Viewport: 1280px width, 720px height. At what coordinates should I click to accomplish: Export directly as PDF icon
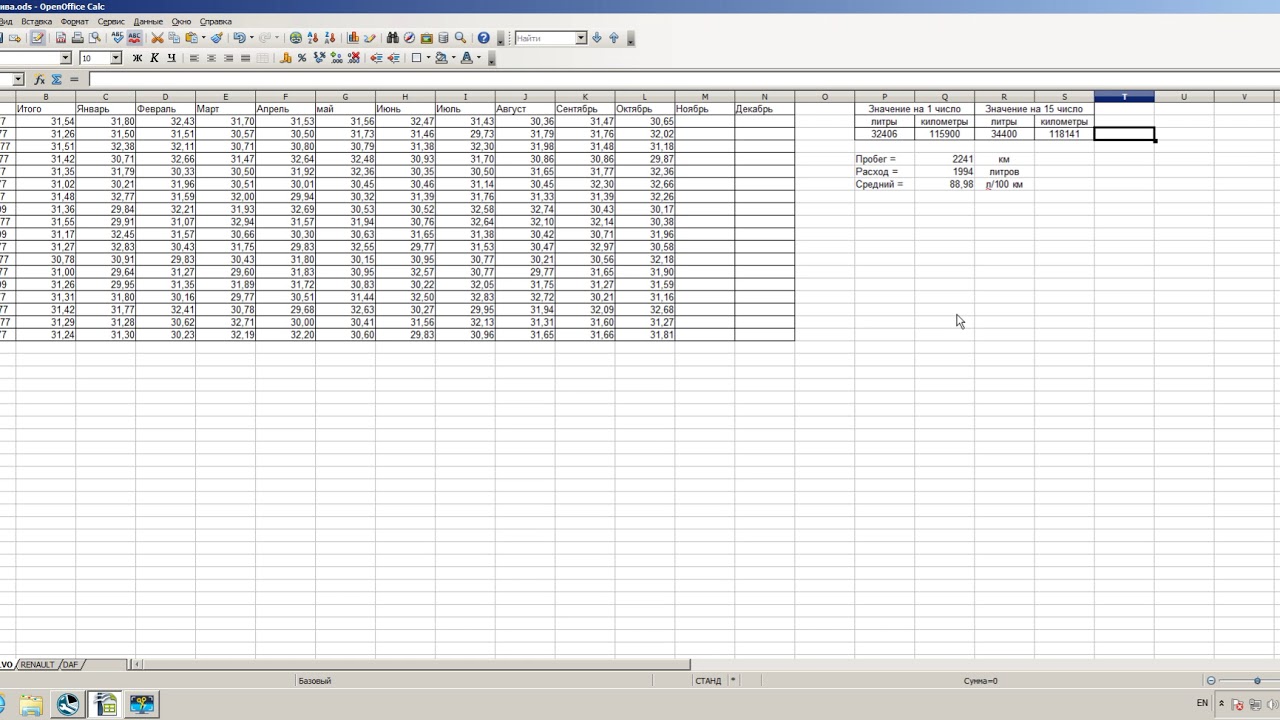coord(61,38)
